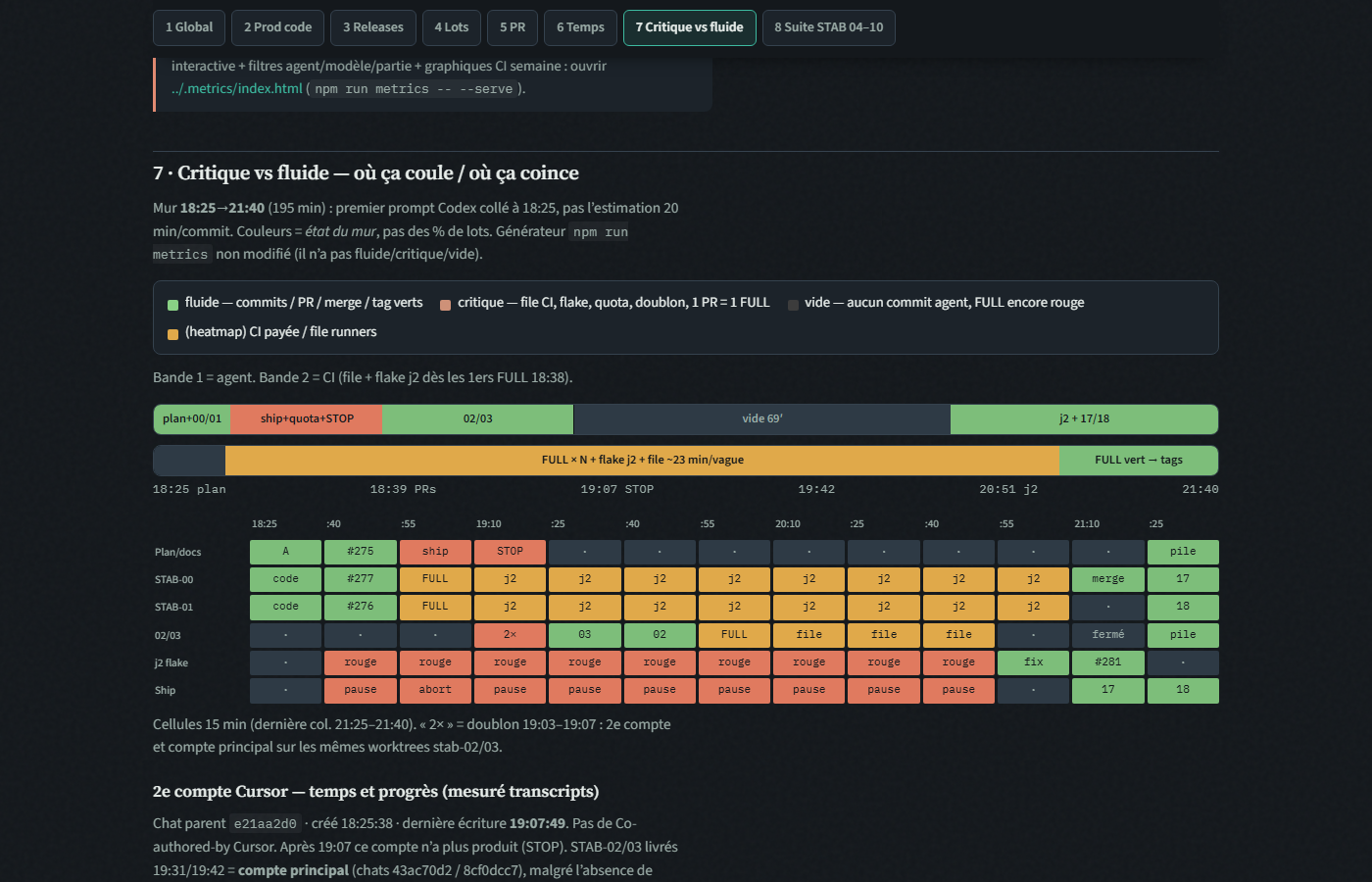This screenshot has width=1372, height=882.
Task: Open the 8 Suite STAB 04–10 tab
Action: tap(828, 27)
